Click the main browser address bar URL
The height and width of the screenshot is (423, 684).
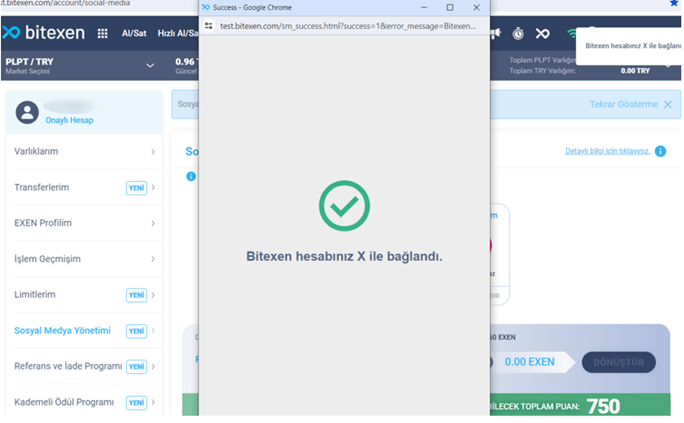(x=65, y=3)
